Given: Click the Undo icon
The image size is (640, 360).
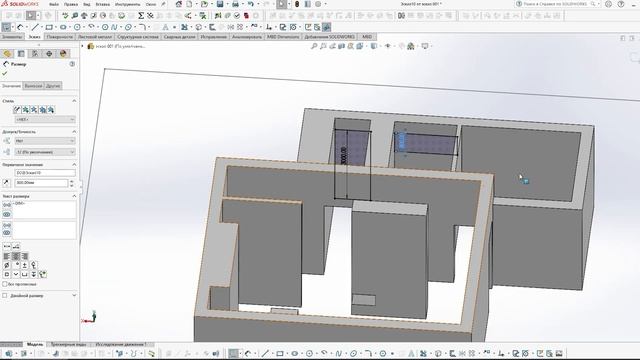Looking at the screenshot, I should [251, 4].
